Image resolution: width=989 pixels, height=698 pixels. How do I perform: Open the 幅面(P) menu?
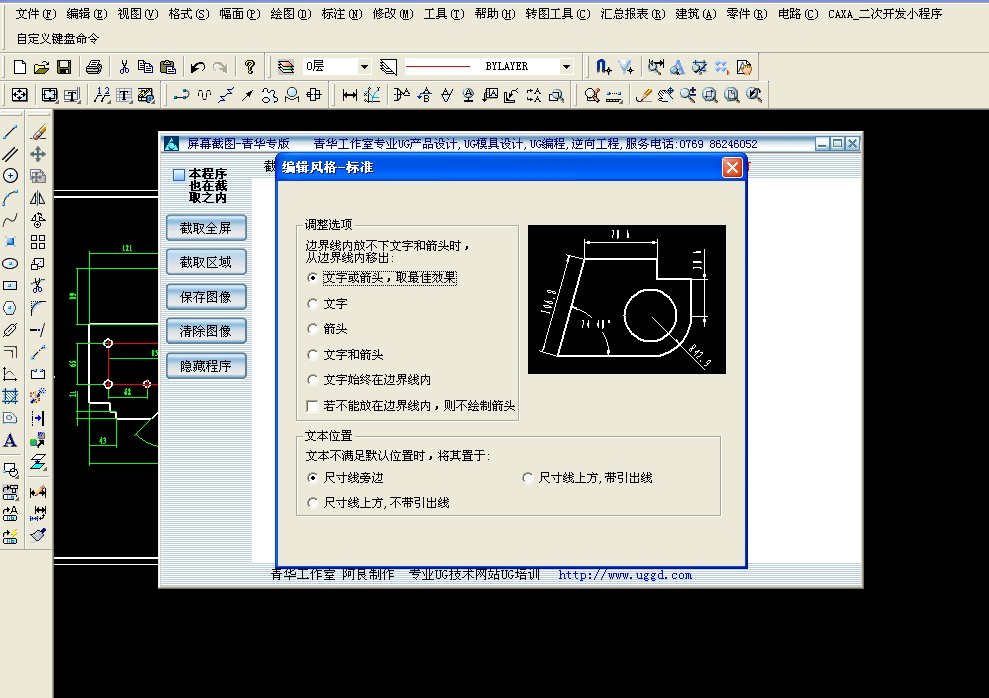[x=240, y=13]
